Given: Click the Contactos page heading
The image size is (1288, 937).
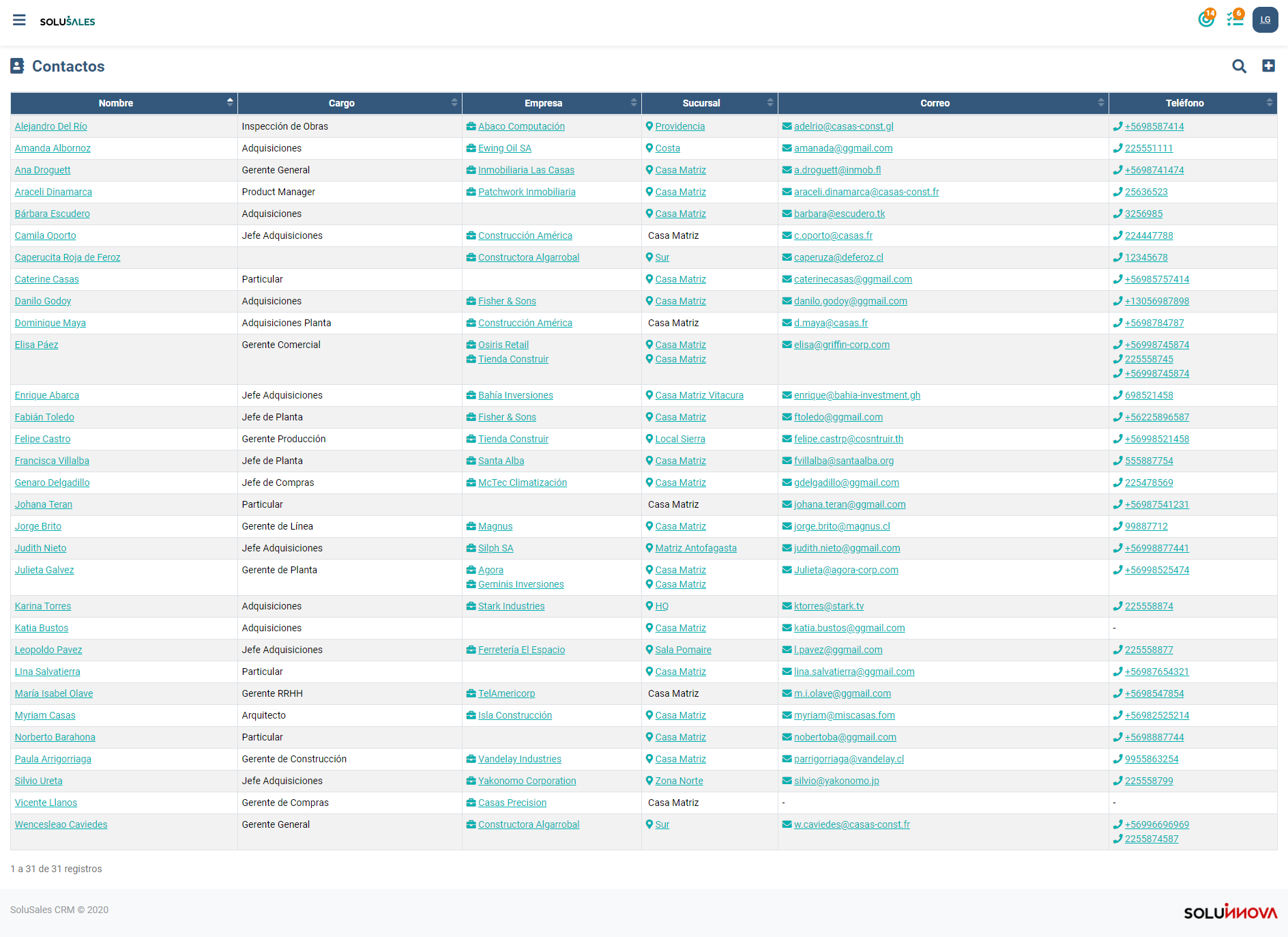Looking at the screenshot, I should coord(68,66).
